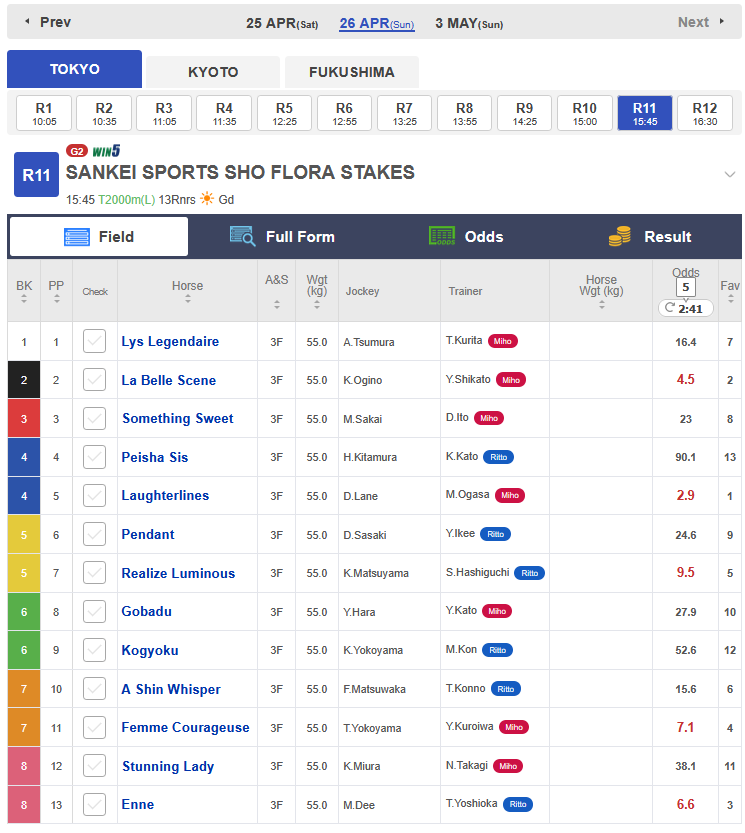Refresh odds using the 2:41 timer button

pyautogui.click(x=685, y=309)
